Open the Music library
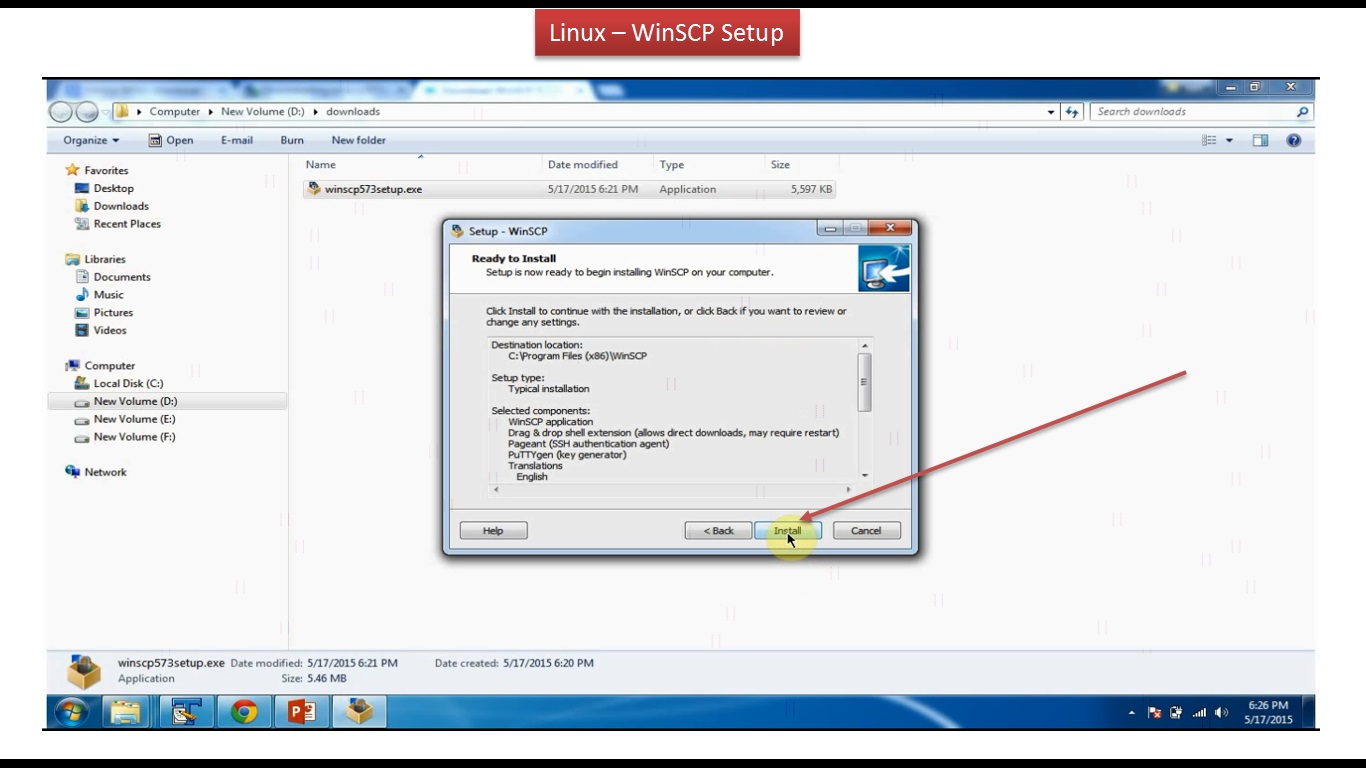The image size is (1366, 768). (x=108, y=295)
